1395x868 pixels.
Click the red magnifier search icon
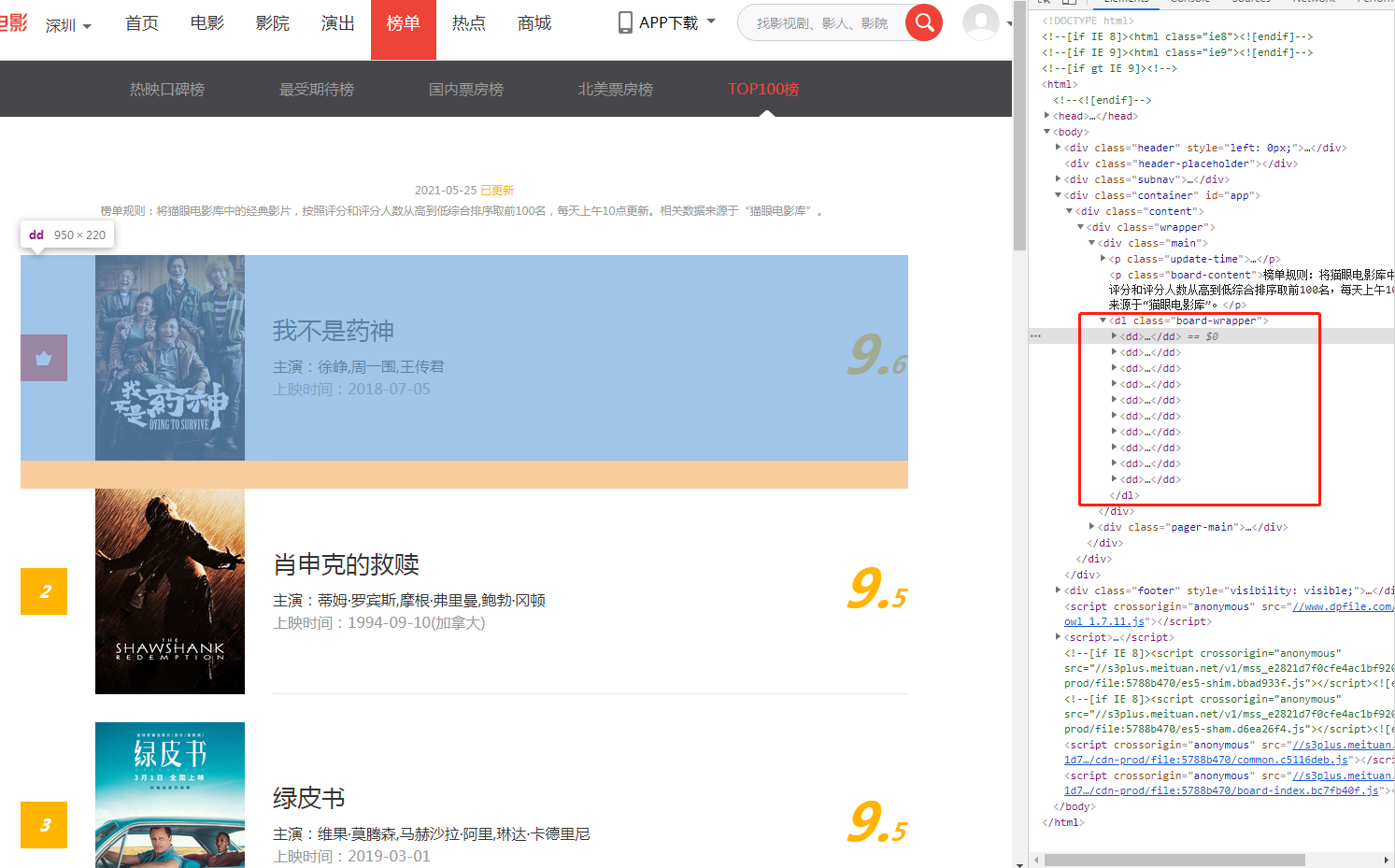click(x=923, y=22)
